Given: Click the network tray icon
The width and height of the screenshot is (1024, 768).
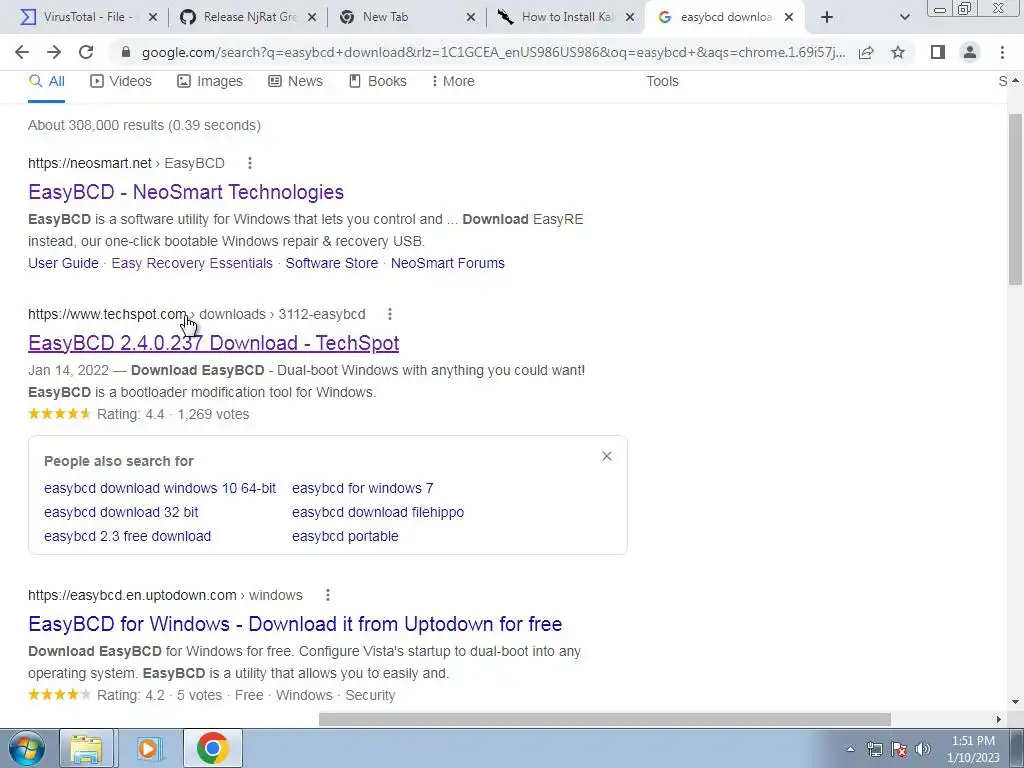Looking at the screenshot, I should point(874,749).
